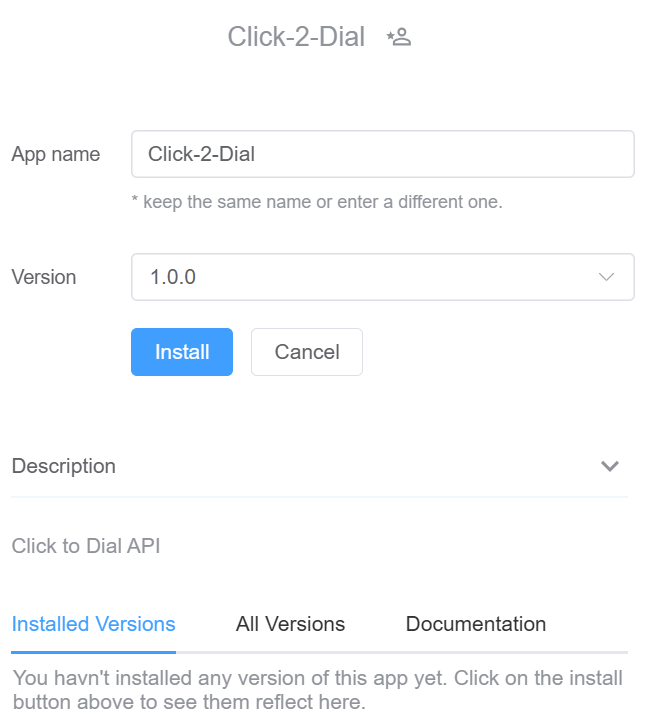Click the Cancel button
The height and width of the screenshot is (715, 648).
click(x=307, y=352)
